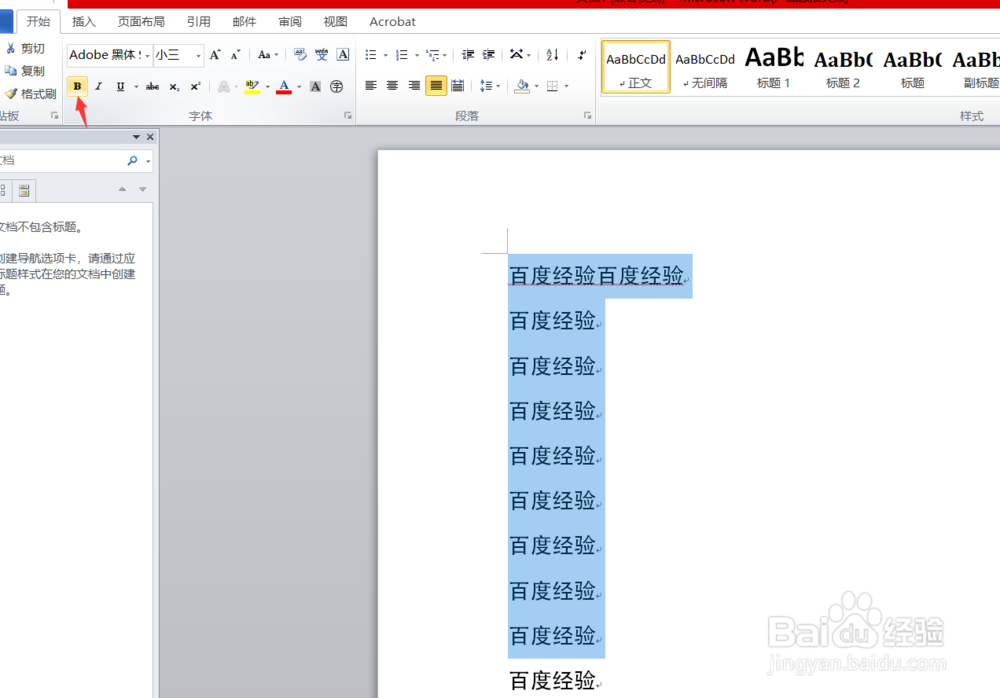1000x698 pixels.
Task: Click the Grow Font icon
Action: tap(215, 55)
